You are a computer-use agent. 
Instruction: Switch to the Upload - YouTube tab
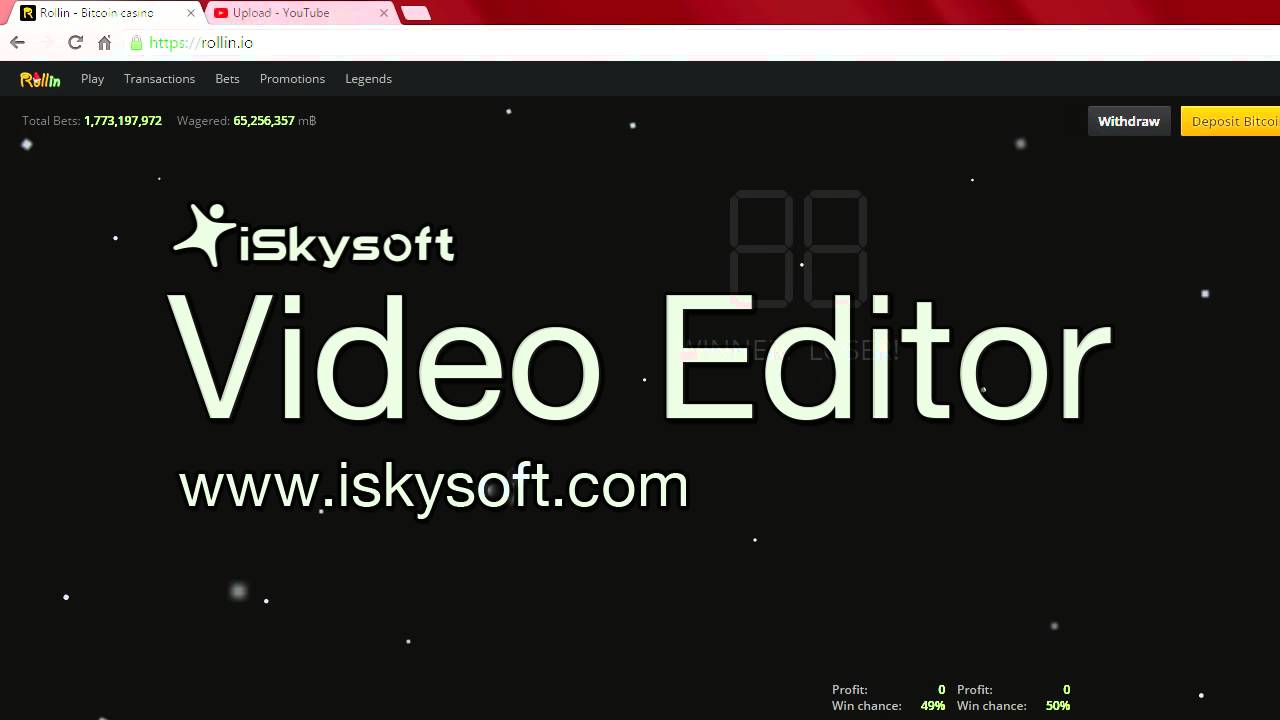(x=300, y=13)
